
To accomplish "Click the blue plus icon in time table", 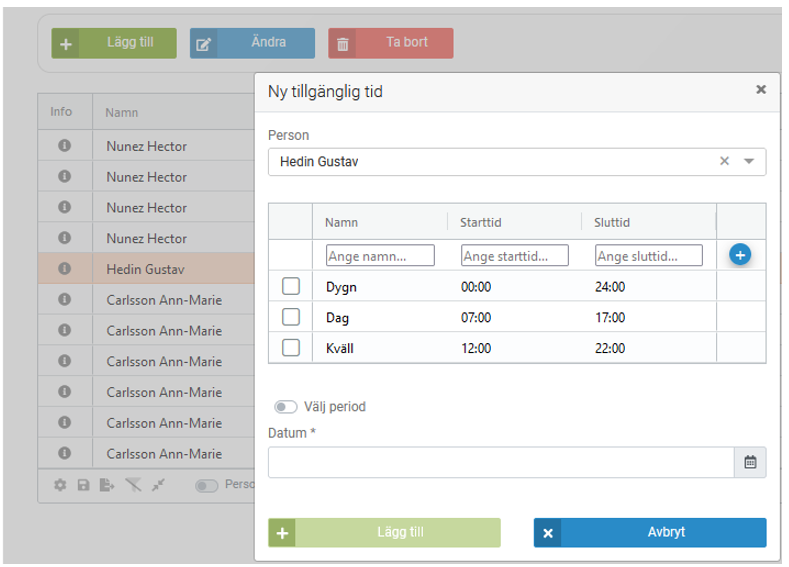I will [x=740, y=255].
